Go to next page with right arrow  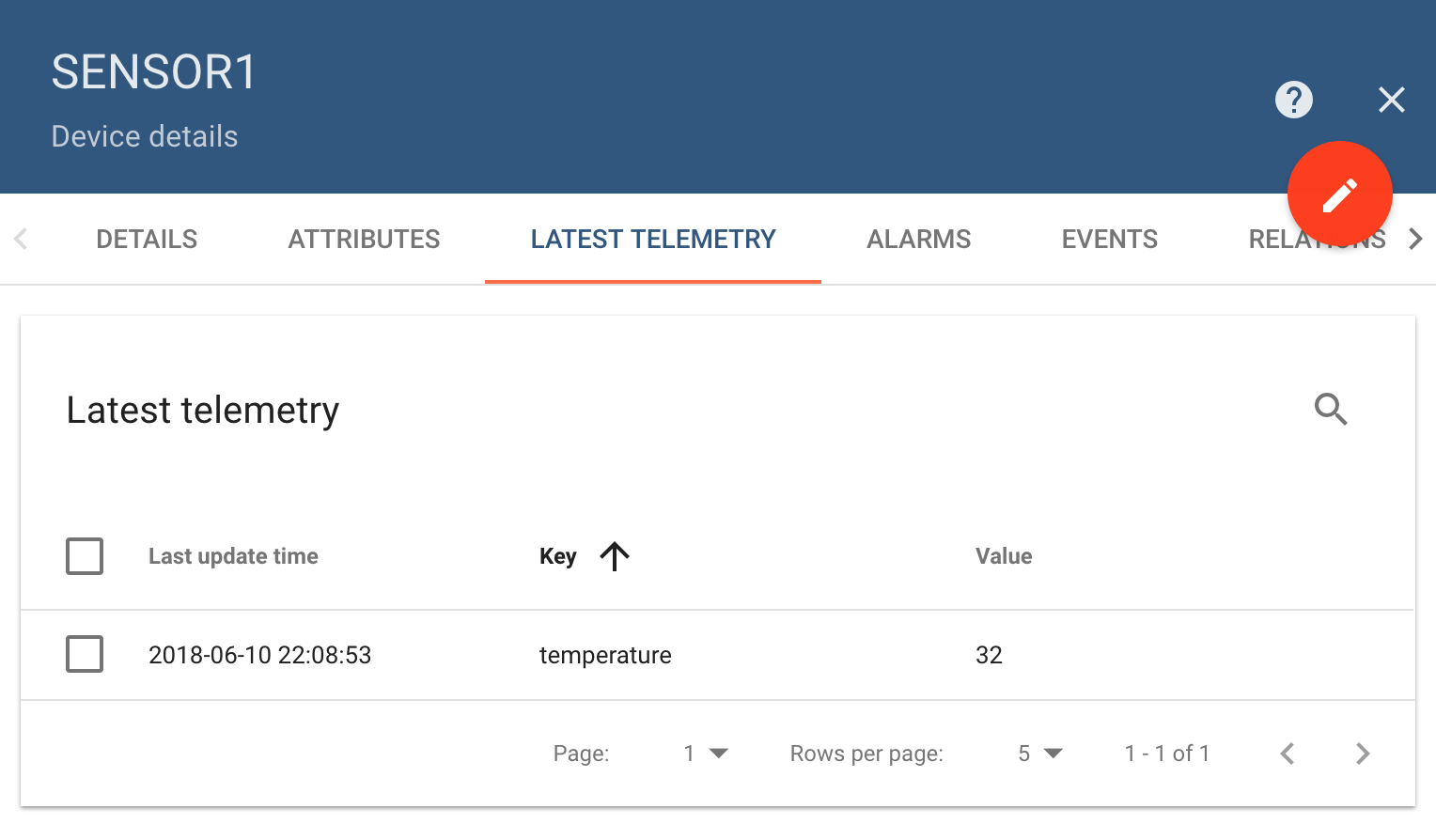pos(1363,753)
